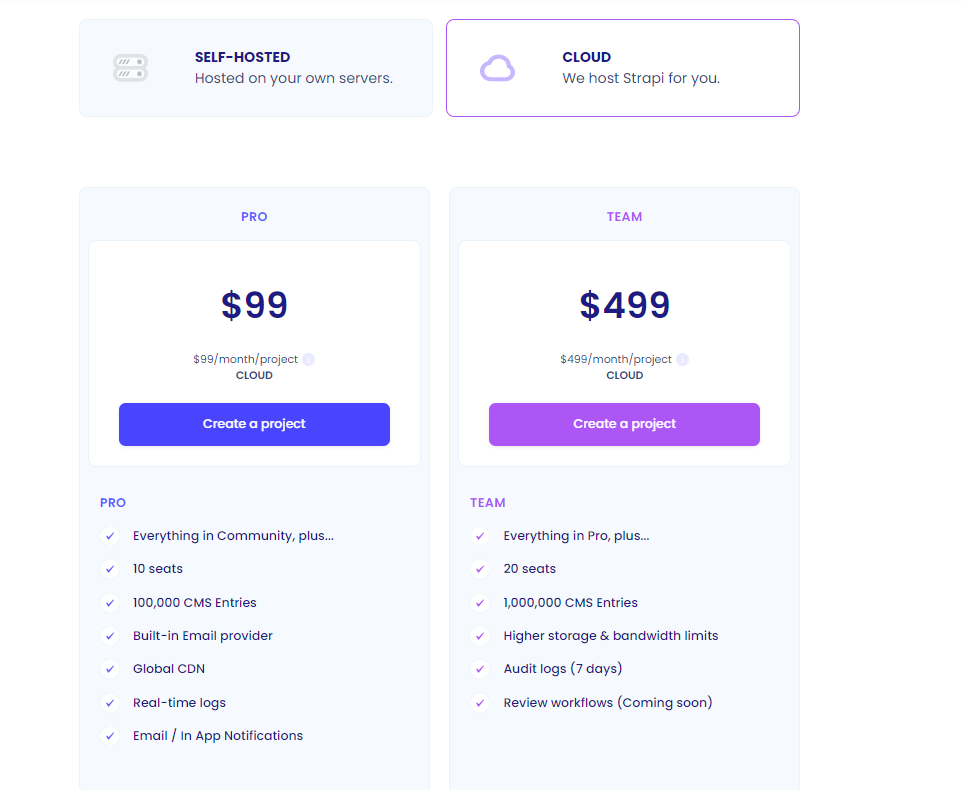
Task: Expand Review workflows (Coming soon) item
Action: tap(607, 702)
